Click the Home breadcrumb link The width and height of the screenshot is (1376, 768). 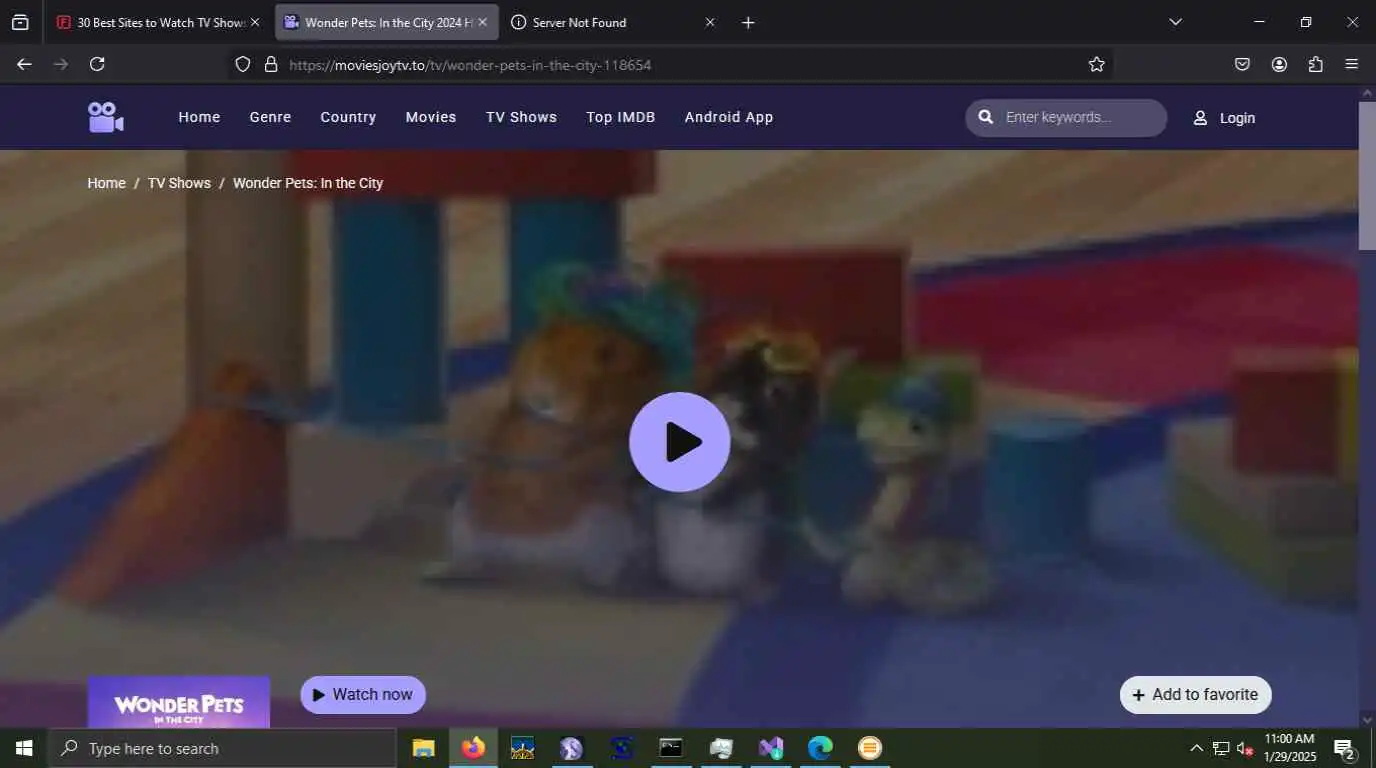click(106, 183)
